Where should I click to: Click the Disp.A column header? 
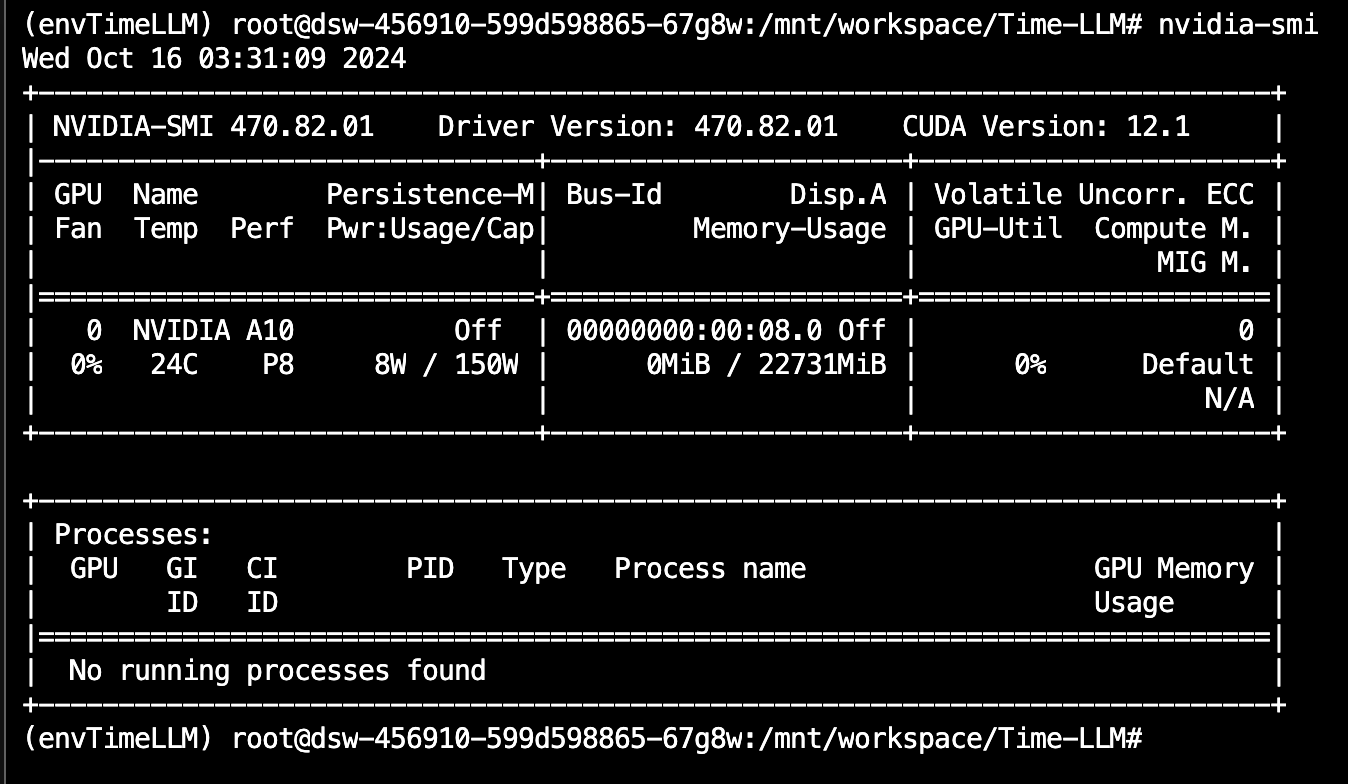coord(838,195)
